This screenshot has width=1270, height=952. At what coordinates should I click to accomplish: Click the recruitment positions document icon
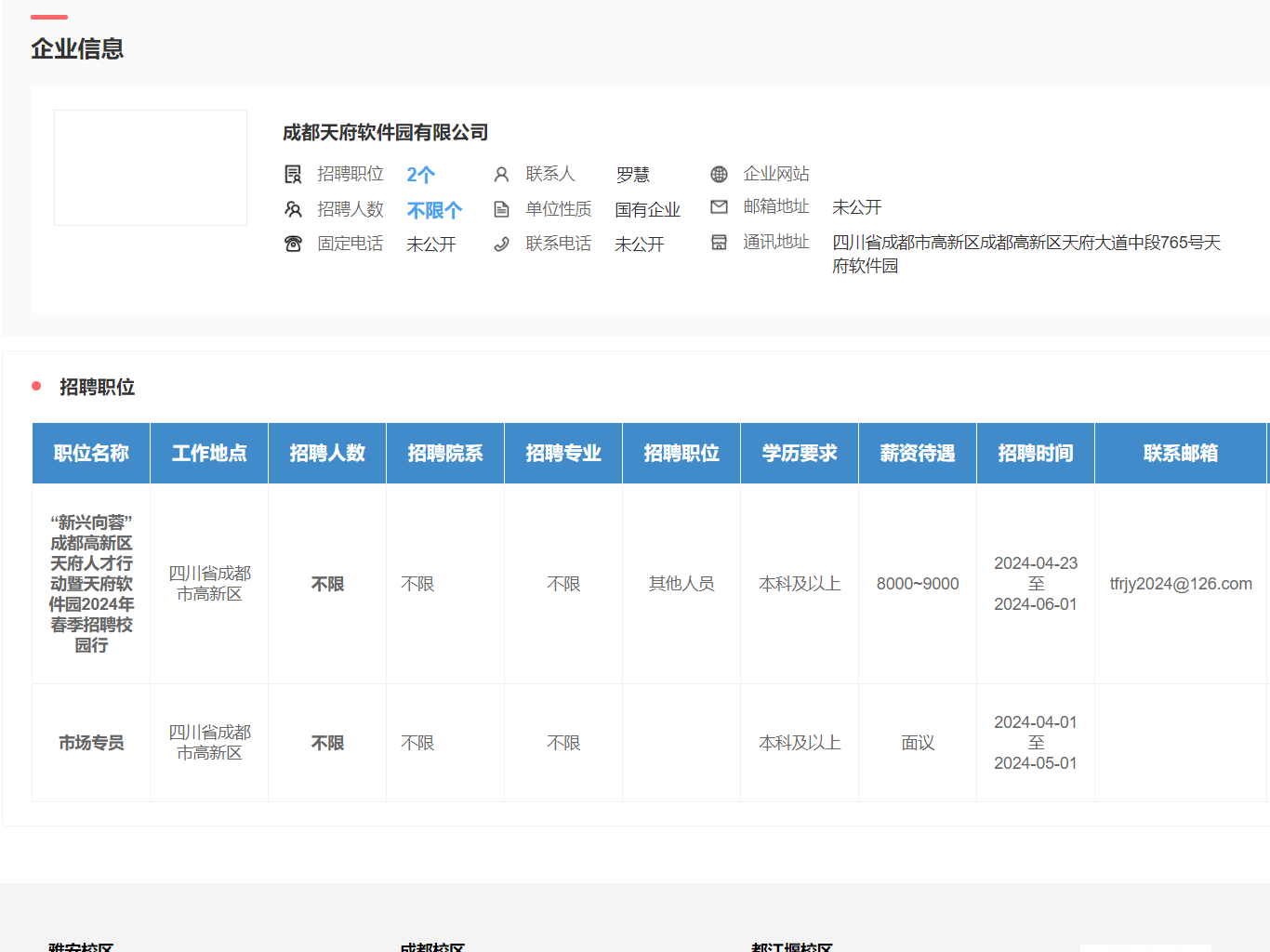[x=293, y=175]
